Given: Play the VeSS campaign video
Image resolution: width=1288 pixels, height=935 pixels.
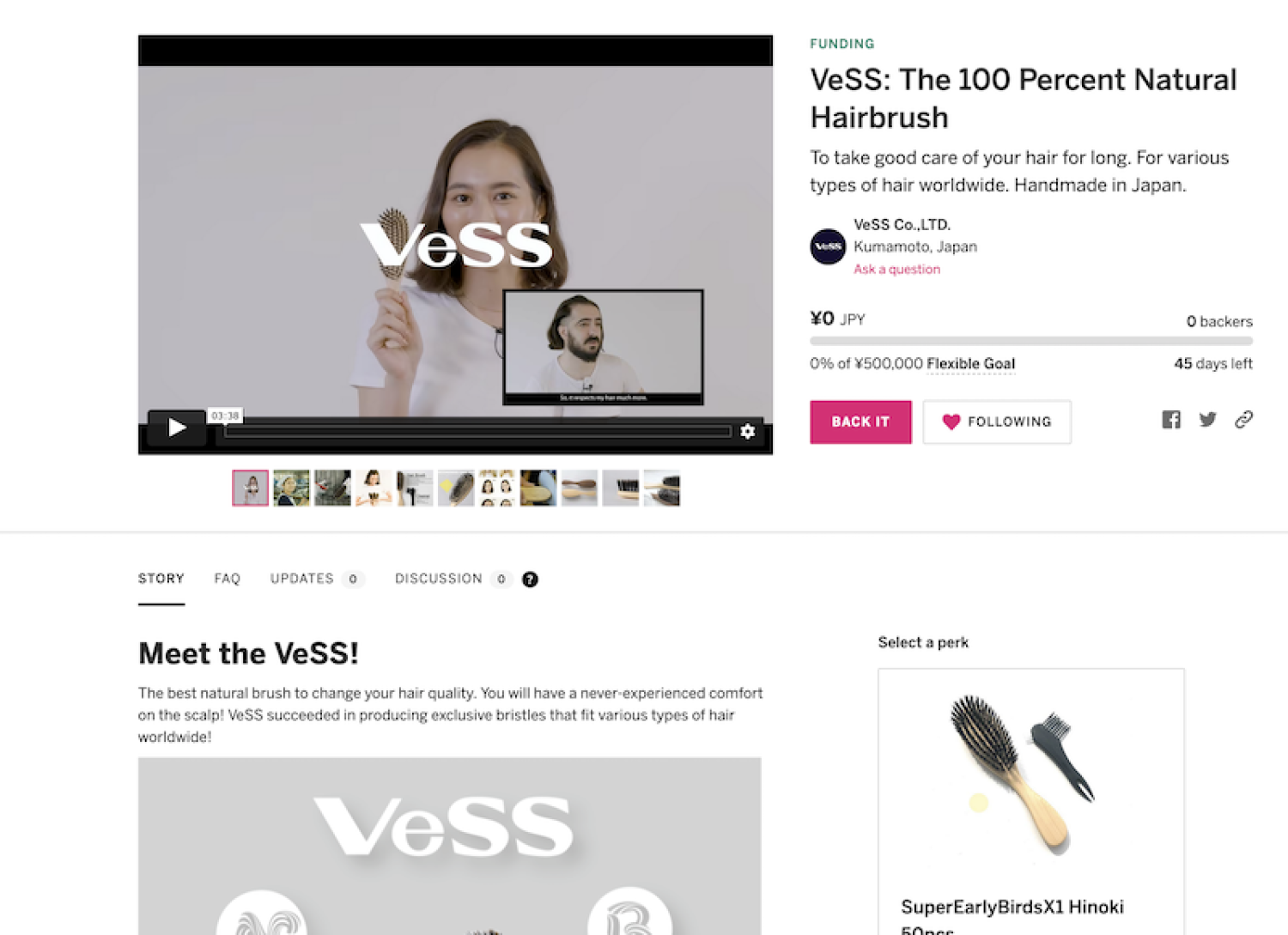Looking at the screenshot, I should pos(177,428).
